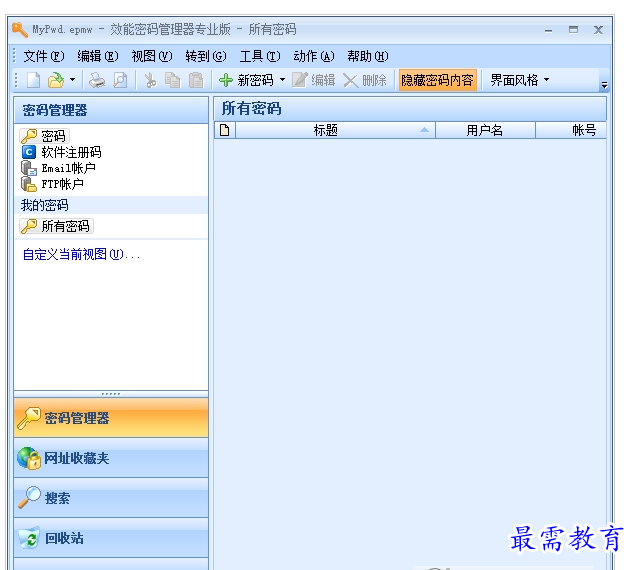Image resolution: width=632 pixels, height=570 pixels.
Task: Minimize the MyPwd.epmw window
Action: [x=548, y=30]
